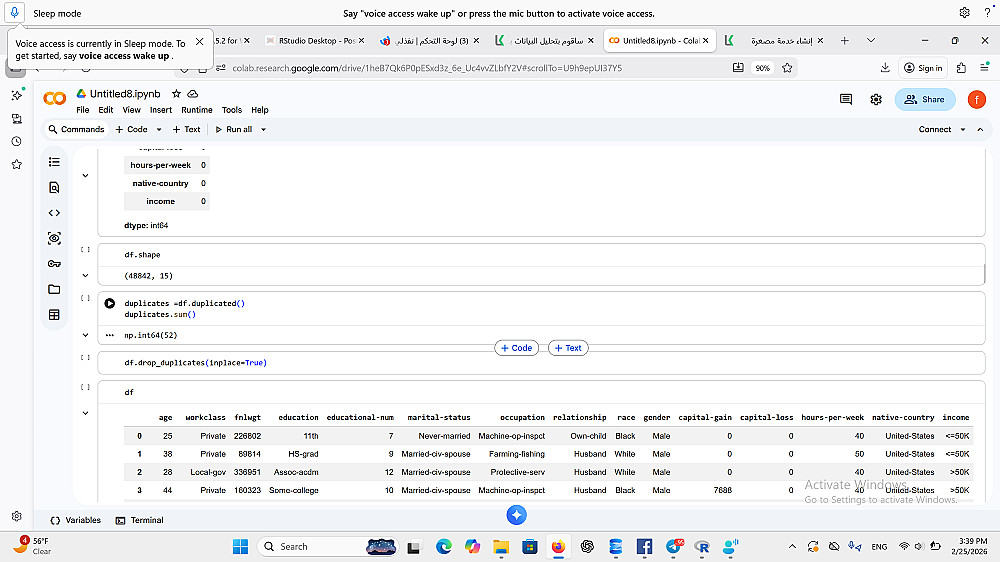Open the Help menu
This screenshot has width=1000, height=562.
coord(260,110)
